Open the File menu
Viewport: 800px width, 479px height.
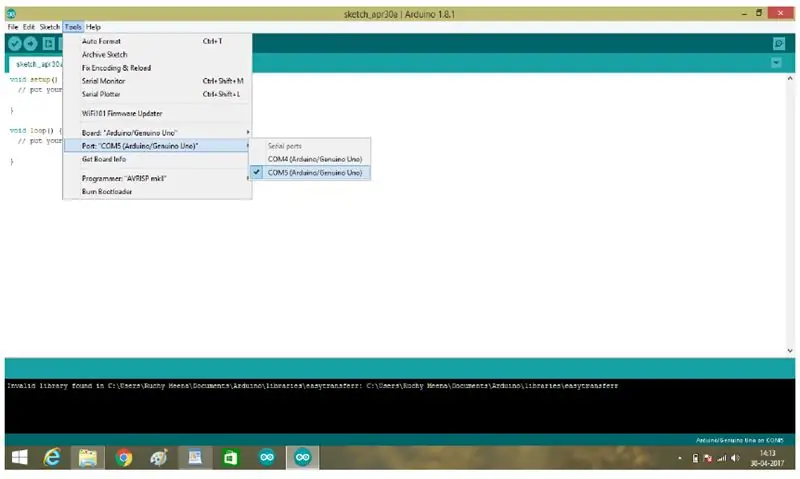click(13, 27)
